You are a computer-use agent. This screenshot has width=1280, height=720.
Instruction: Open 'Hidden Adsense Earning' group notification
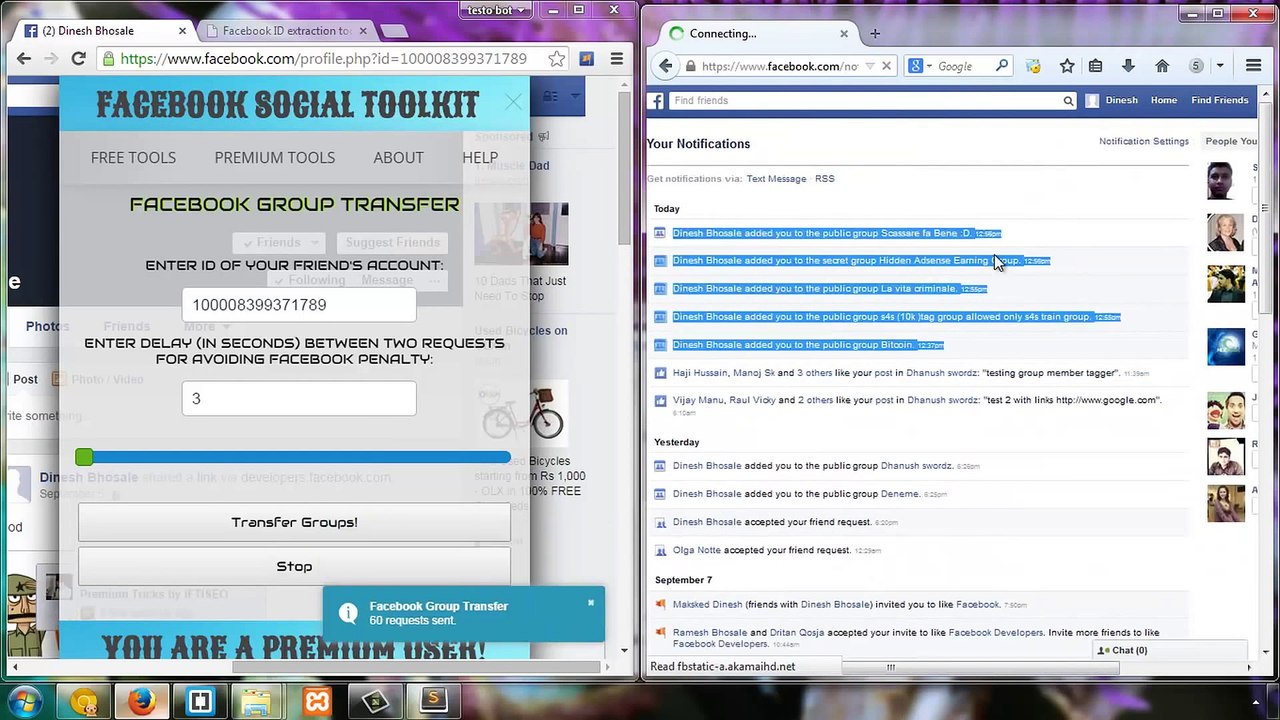tap(861, 261)
